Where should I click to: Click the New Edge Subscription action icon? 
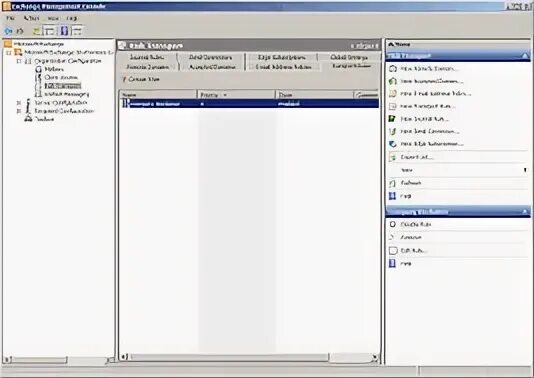click(393, 144)
